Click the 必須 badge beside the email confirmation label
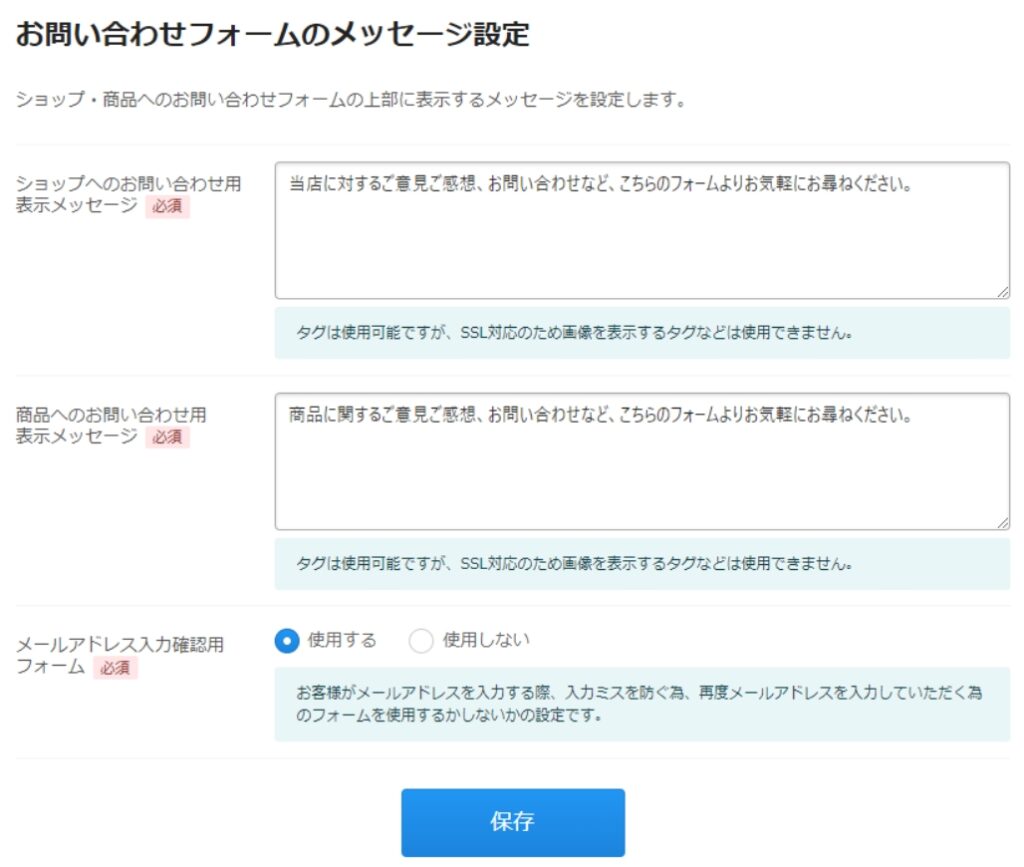 (115, 667)
